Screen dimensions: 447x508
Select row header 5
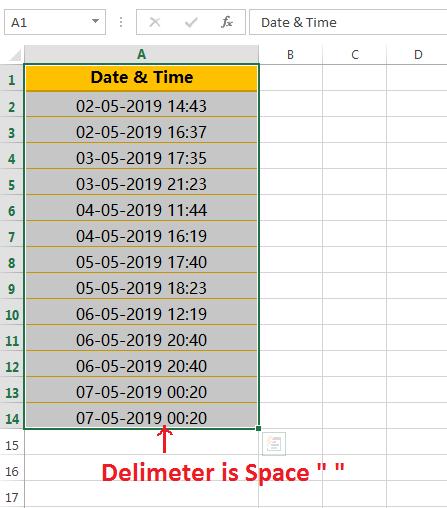pyautogui.click(x=12, y=182)
